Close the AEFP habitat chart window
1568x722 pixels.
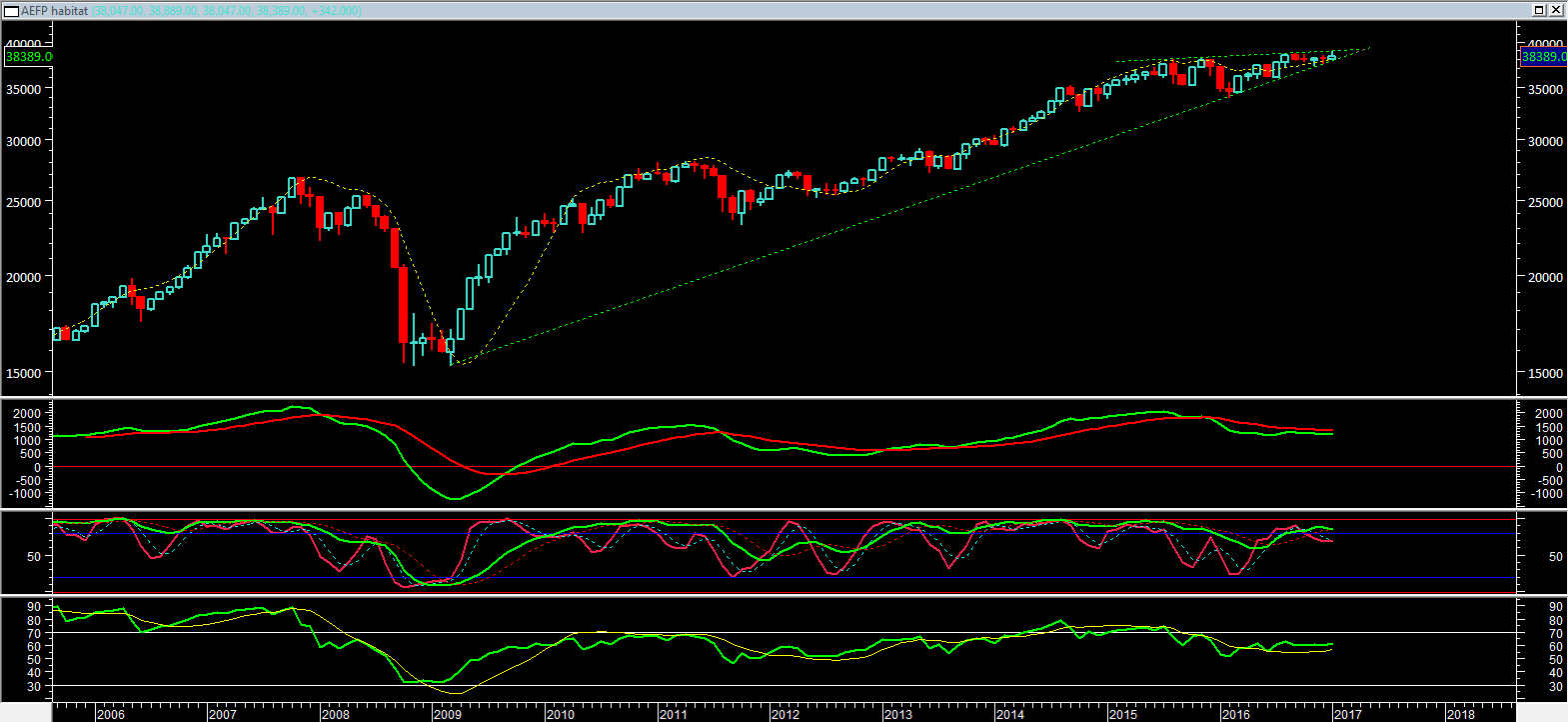pyautogui.click(x=1557, y=10)
